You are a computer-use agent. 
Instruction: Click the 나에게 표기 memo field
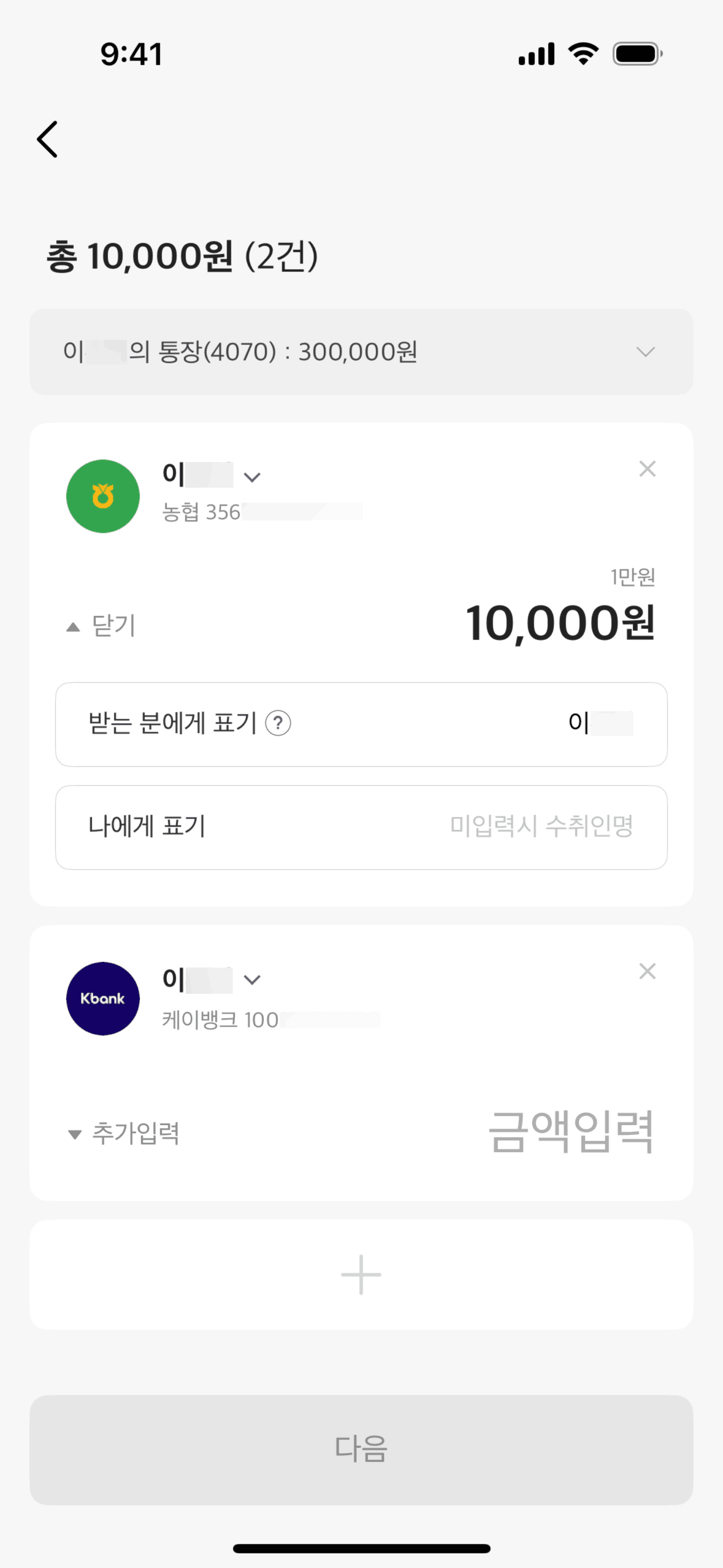pyautogui.click(x=361, y=827)
